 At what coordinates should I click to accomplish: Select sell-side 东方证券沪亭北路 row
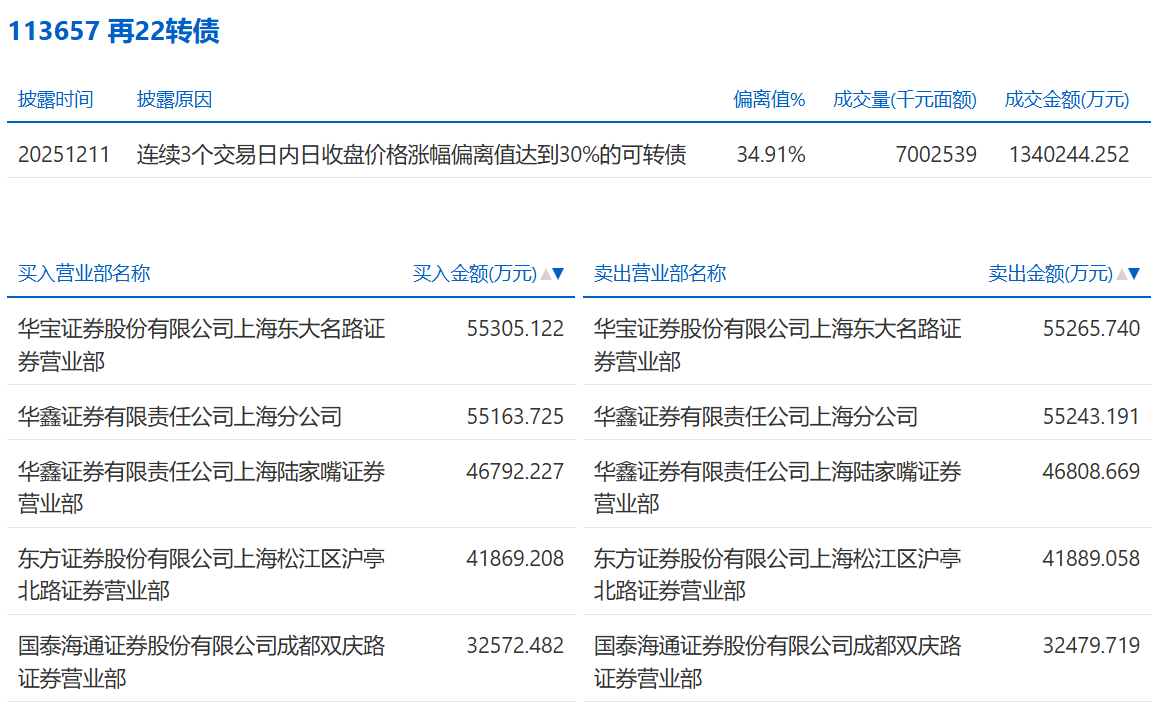[867, 574]
